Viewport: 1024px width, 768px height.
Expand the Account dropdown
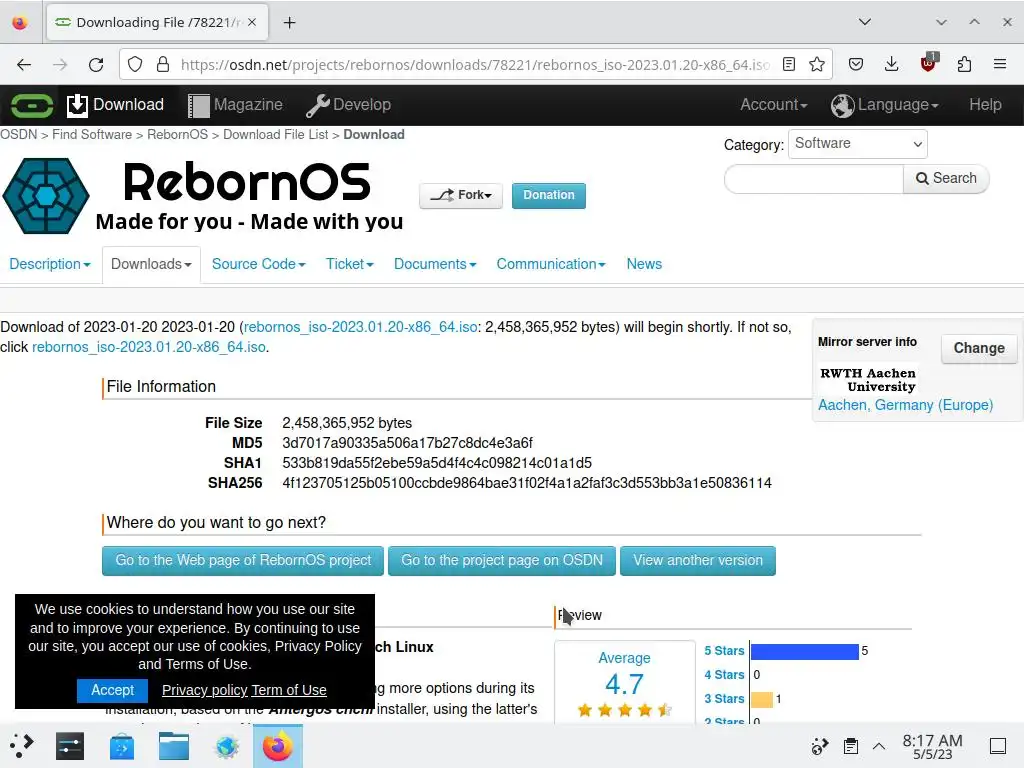pyautogui.click(x=773, y=104)
